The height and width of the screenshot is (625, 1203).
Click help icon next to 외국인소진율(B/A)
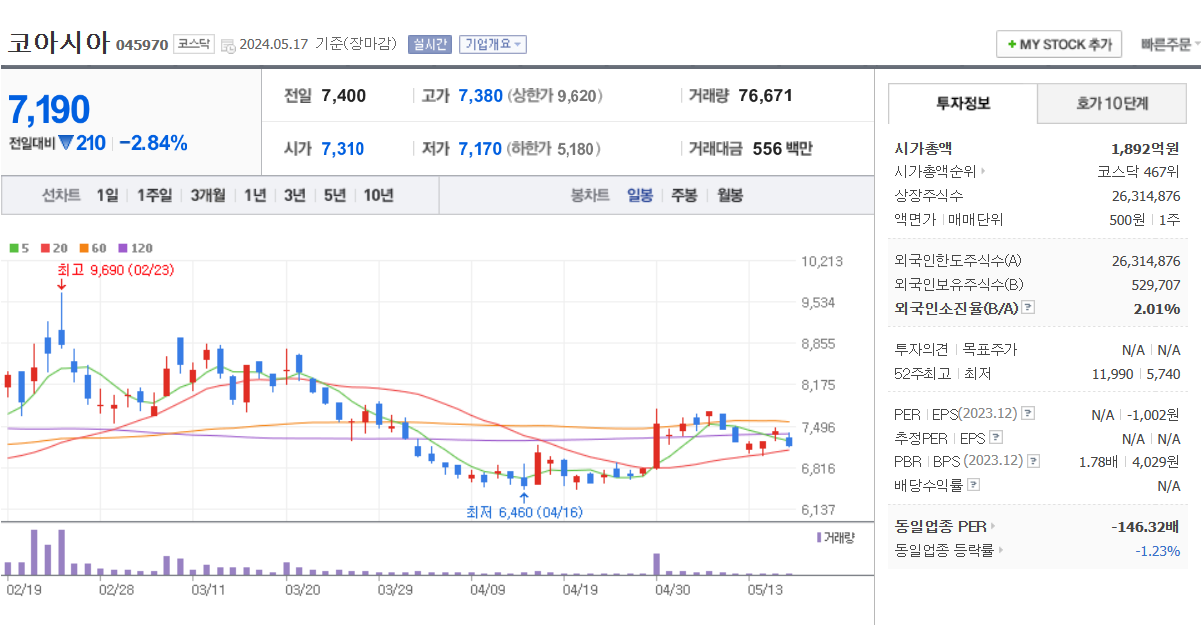[x=1028, y=308]
